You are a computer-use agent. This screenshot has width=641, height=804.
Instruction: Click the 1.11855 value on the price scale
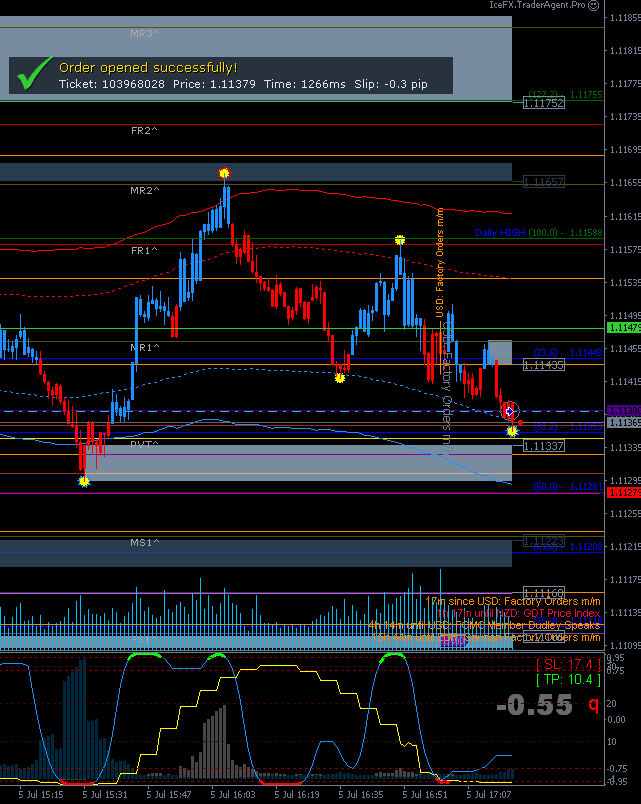[x=625, y=18]
